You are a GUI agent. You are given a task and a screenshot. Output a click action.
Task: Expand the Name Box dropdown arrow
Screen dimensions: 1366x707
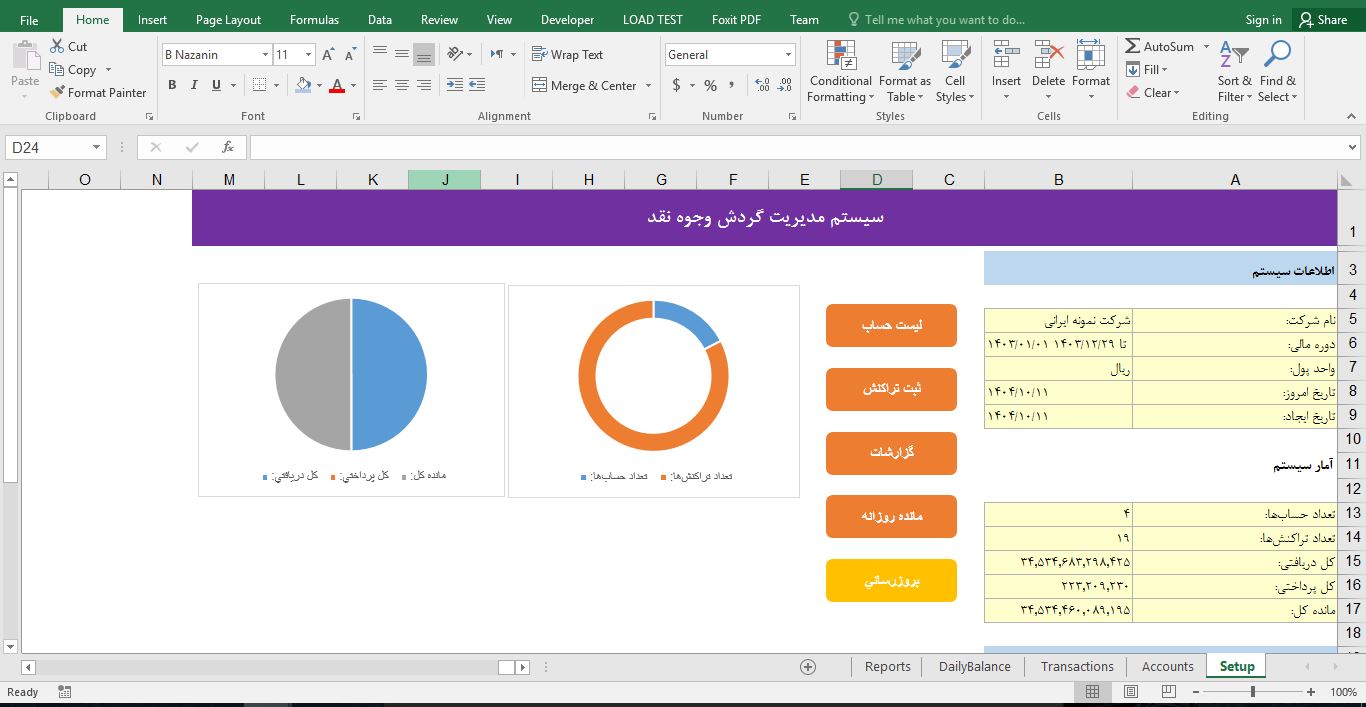(97, 148)
